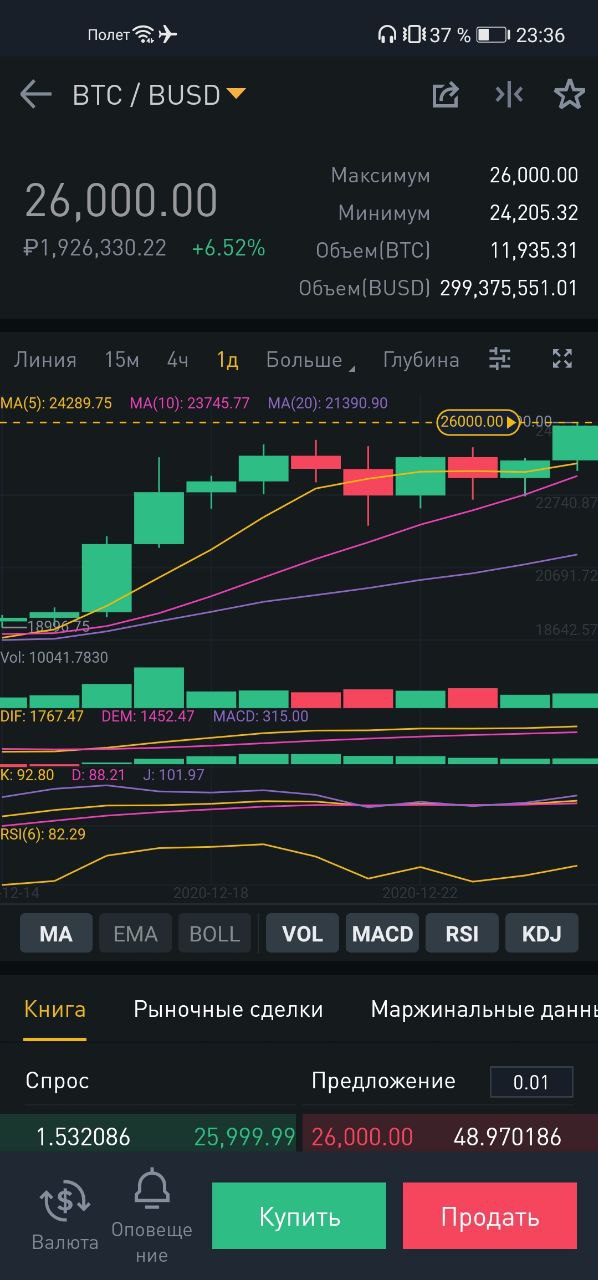The height and width of the screenshot is (1280, 598).
Task: Toggle the MACD sub-indicator
Action: click(x=383, y=934)
